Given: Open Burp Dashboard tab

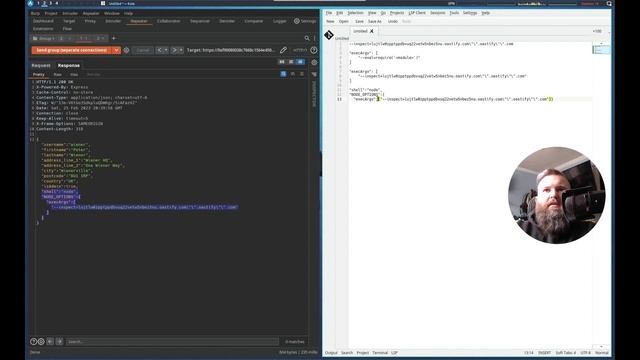Looking at the screenshot, I should pos(43,21).
